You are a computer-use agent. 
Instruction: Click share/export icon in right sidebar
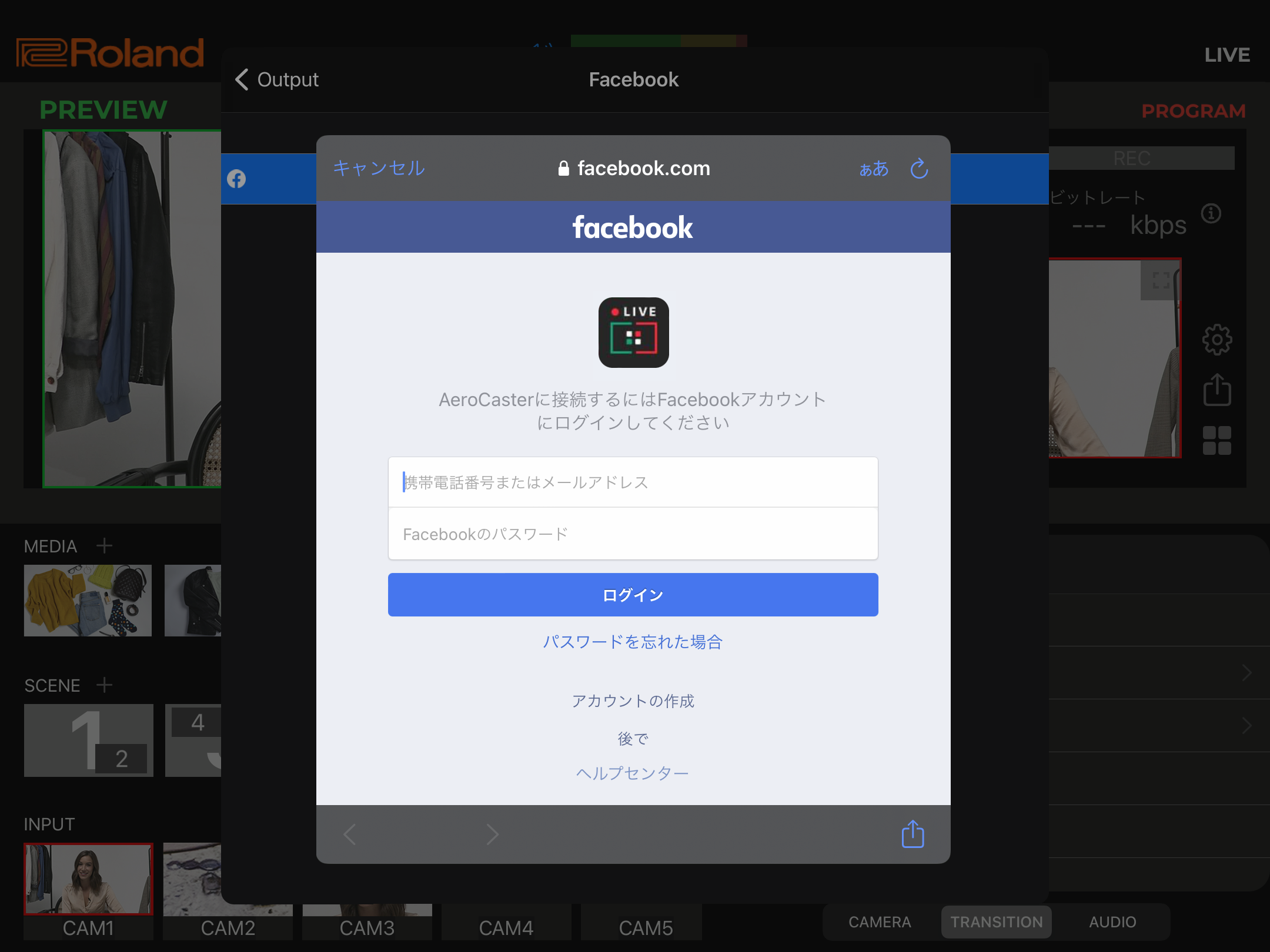[x=1216, y=390]
